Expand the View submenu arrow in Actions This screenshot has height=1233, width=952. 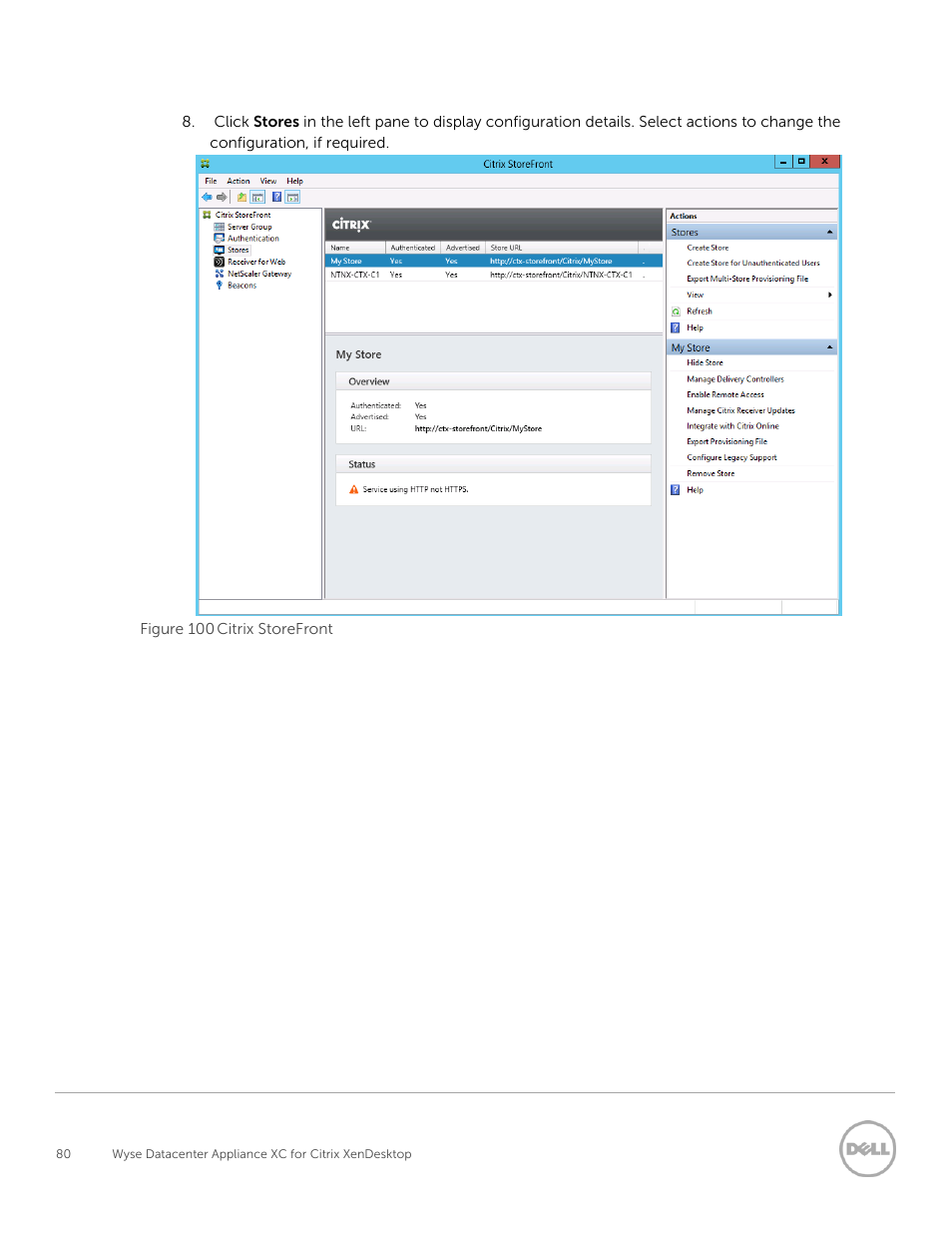(x=830, y=295)
